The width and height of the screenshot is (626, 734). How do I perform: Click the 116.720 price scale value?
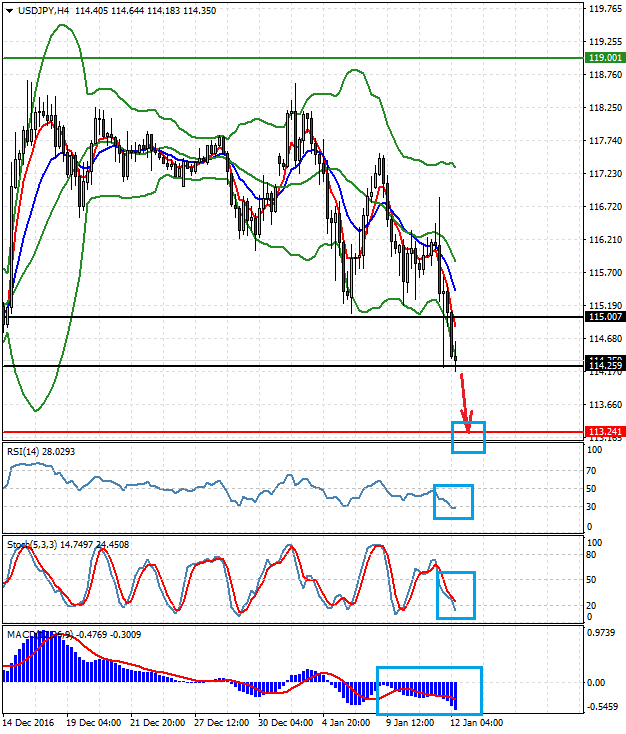[x=605, y=206]
